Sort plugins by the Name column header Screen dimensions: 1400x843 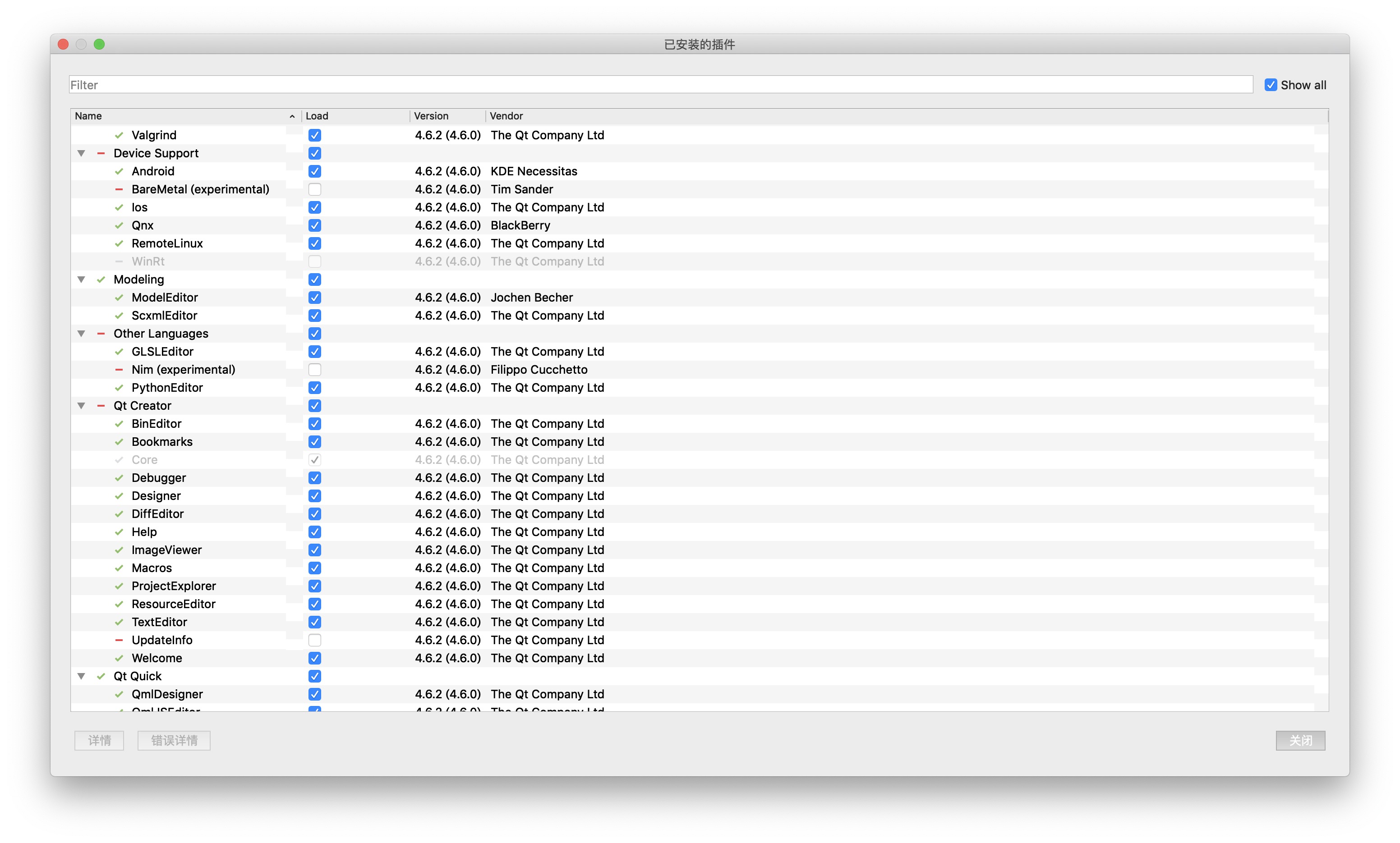point(186,116)
